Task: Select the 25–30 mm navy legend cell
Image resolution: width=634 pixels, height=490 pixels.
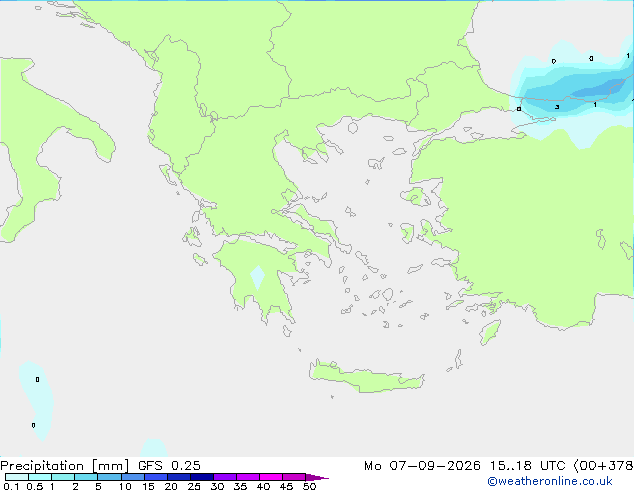Action: coord(202,477)
